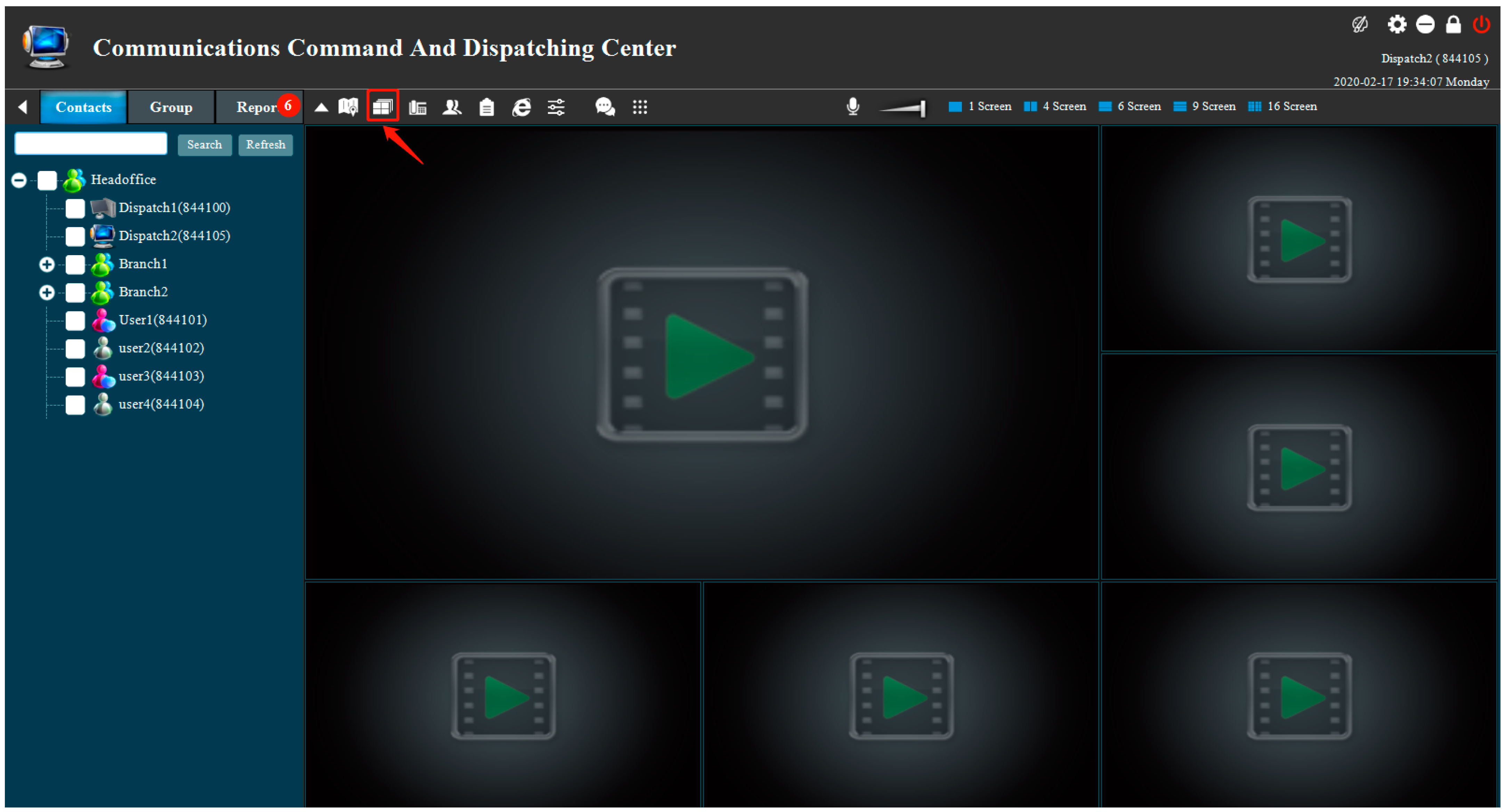Check the user4(844104) checkbox
Screen dimensions: 1505x812
75,404
